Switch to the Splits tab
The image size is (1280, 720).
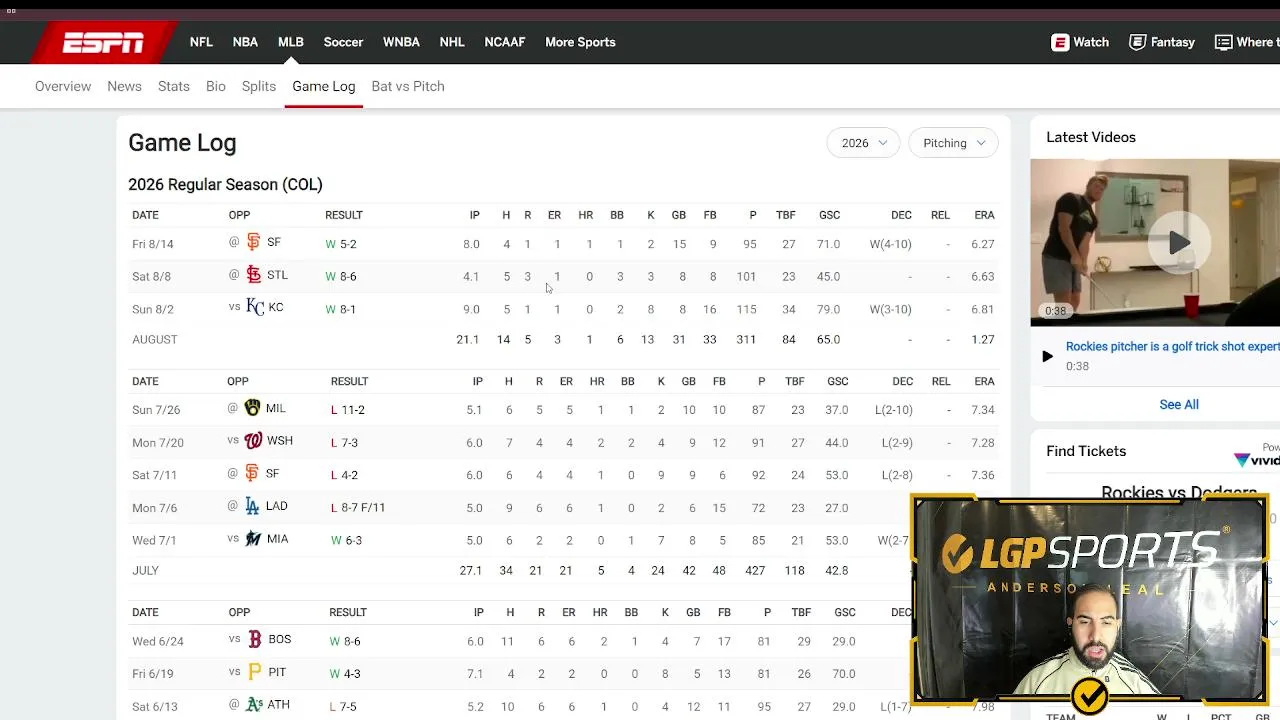point(259,86)
